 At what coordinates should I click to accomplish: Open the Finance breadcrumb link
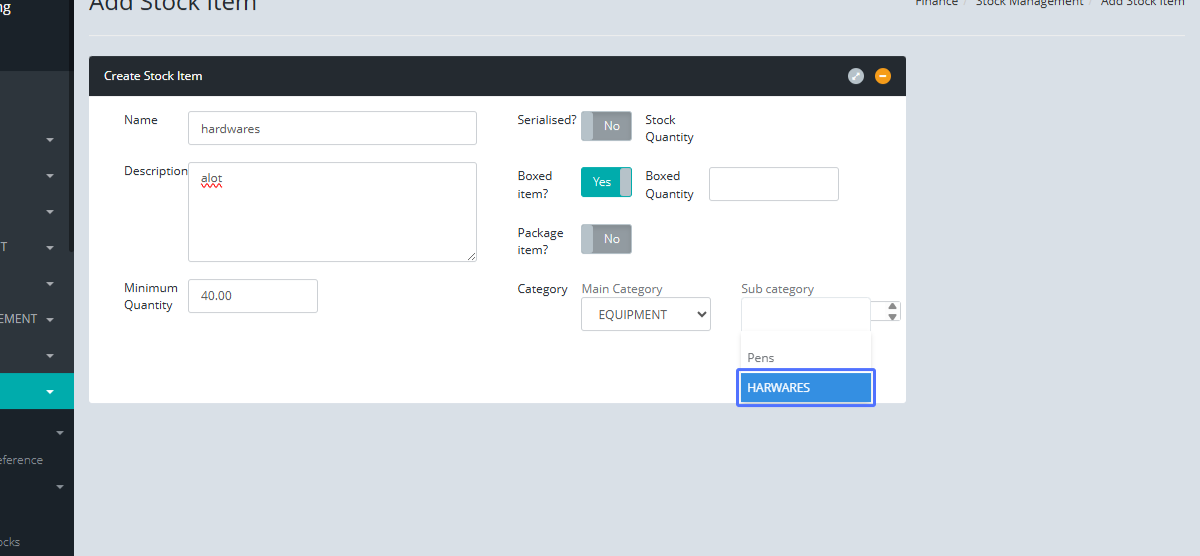(x=936, y=3)
